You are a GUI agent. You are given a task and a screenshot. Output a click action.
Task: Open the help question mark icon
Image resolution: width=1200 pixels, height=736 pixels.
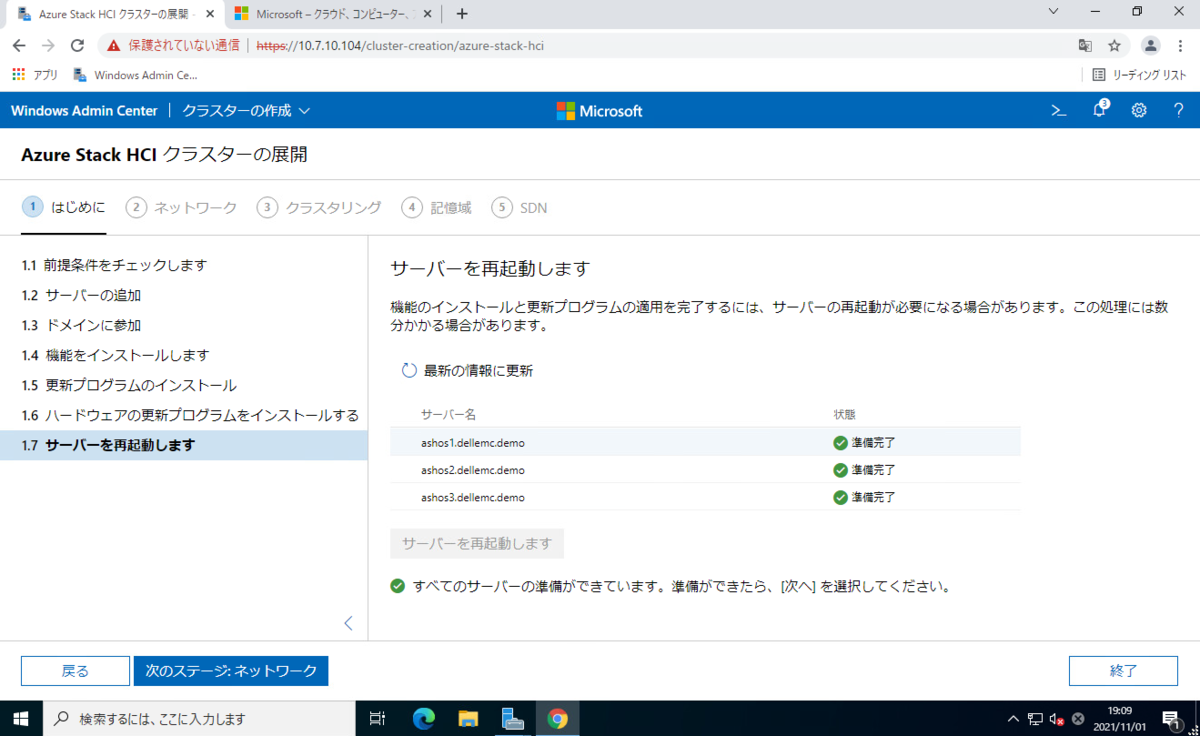(x=1179, y=110)
